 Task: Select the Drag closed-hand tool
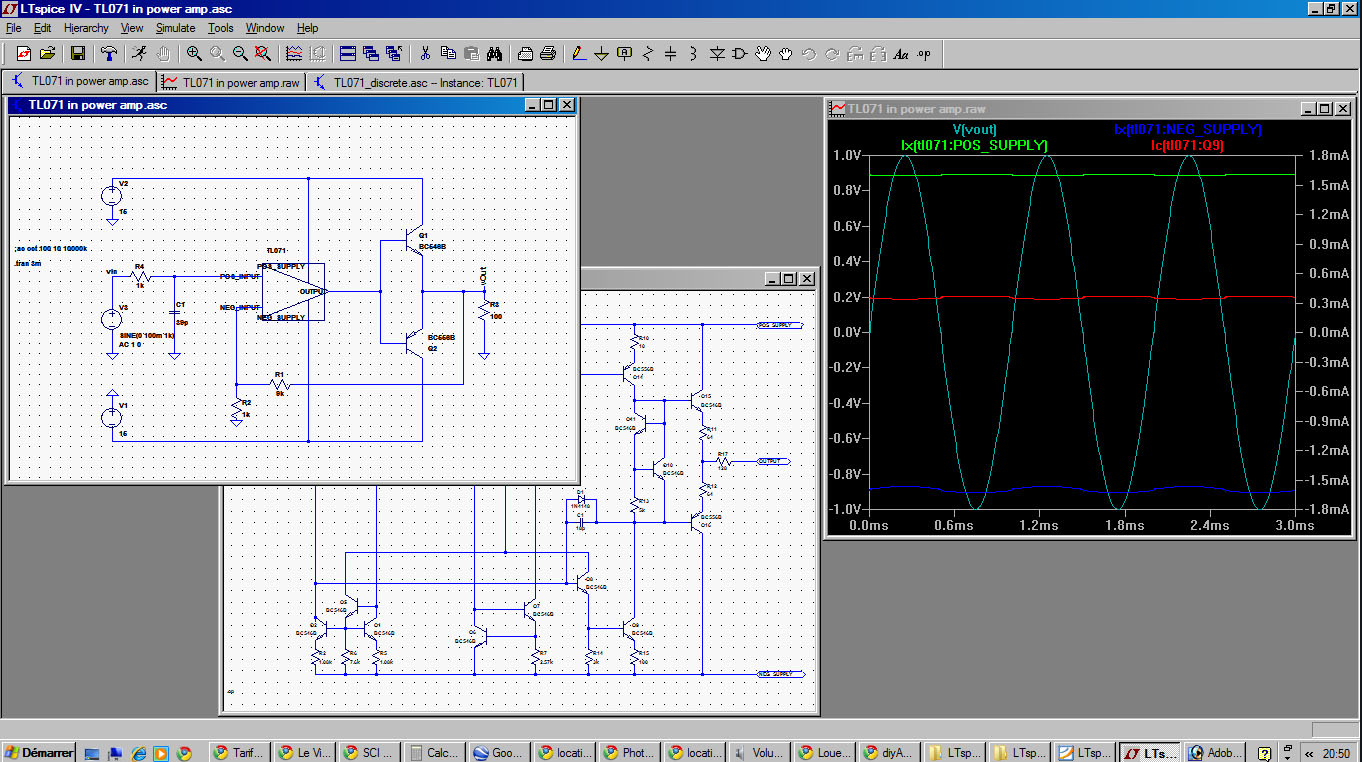coord(786,53)
